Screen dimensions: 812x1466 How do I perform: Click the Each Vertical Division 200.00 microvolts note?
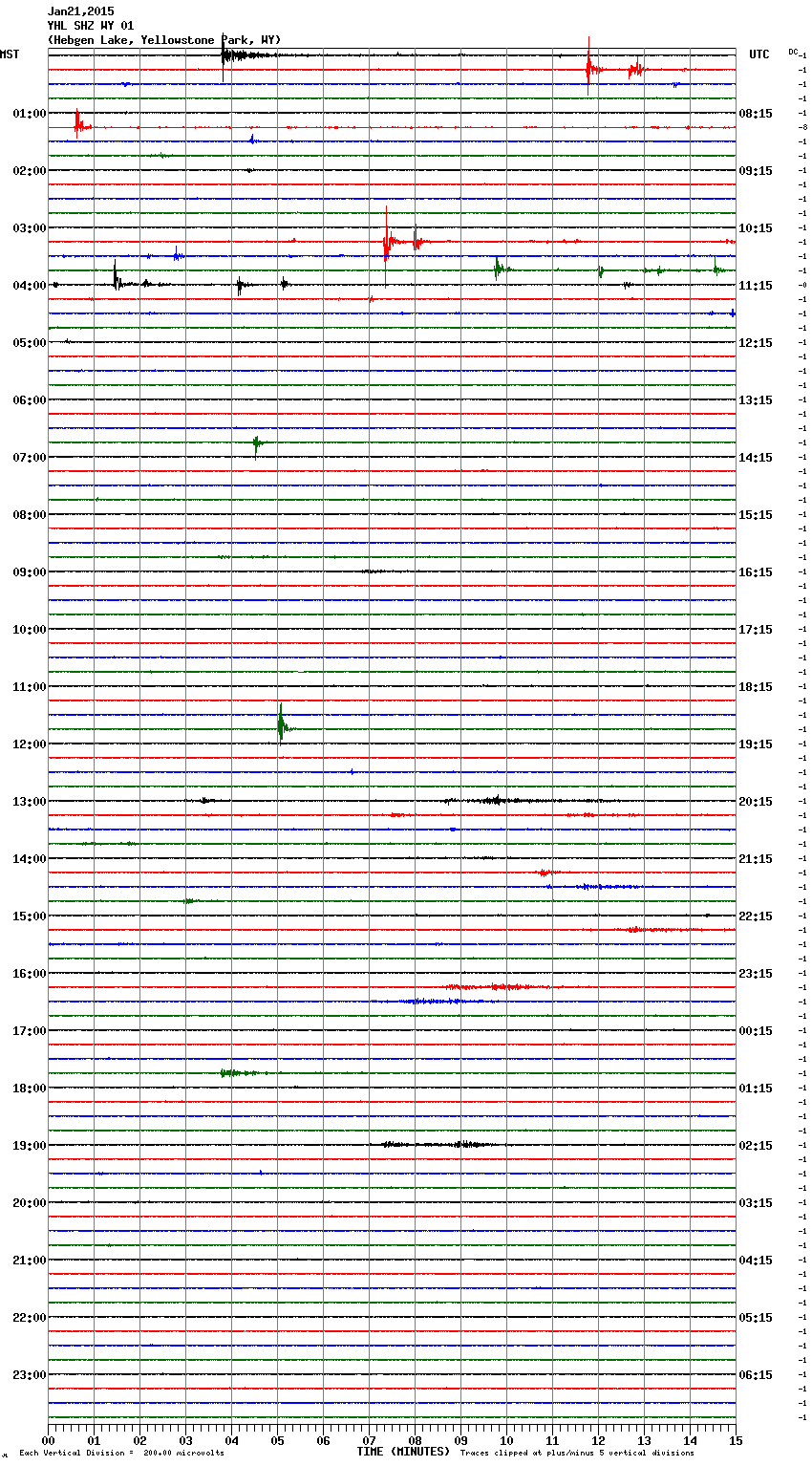click(x=121, y=1454)
